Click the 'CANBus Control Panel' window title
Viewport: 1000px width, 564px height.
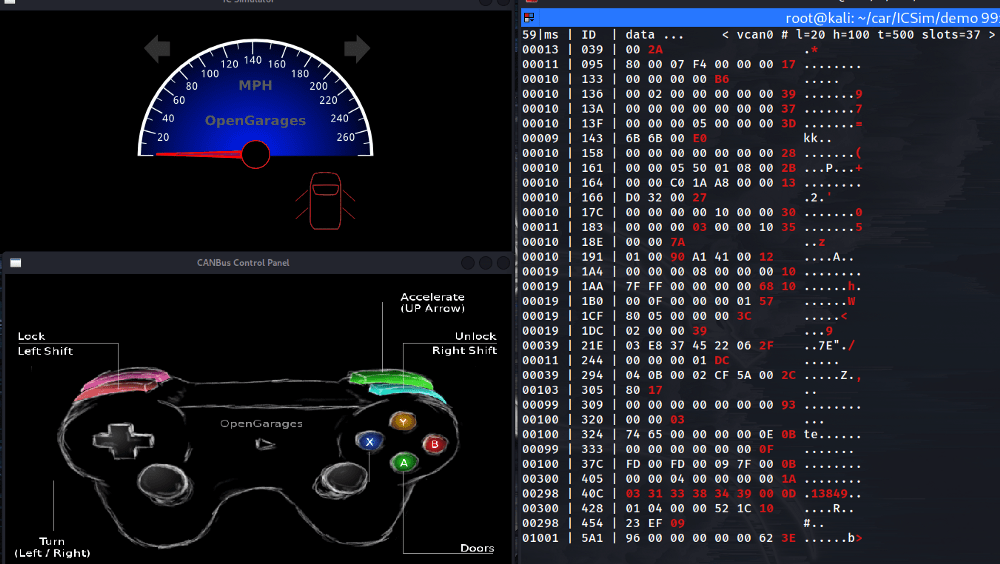coord(243,263)
